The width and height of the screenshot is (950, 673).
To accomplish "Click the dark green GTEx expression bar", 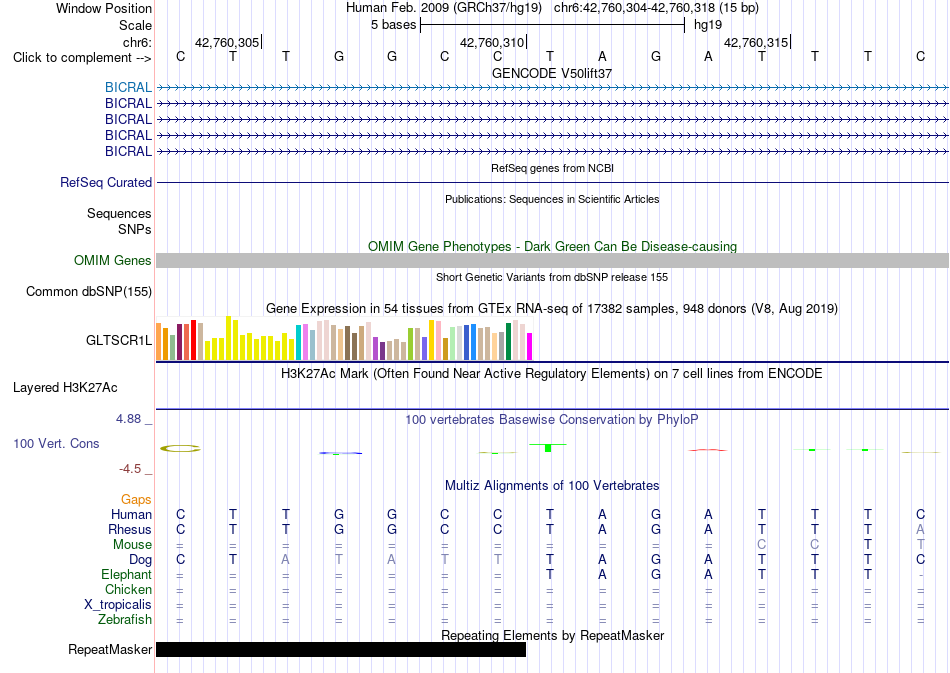I will coord(509,342).
